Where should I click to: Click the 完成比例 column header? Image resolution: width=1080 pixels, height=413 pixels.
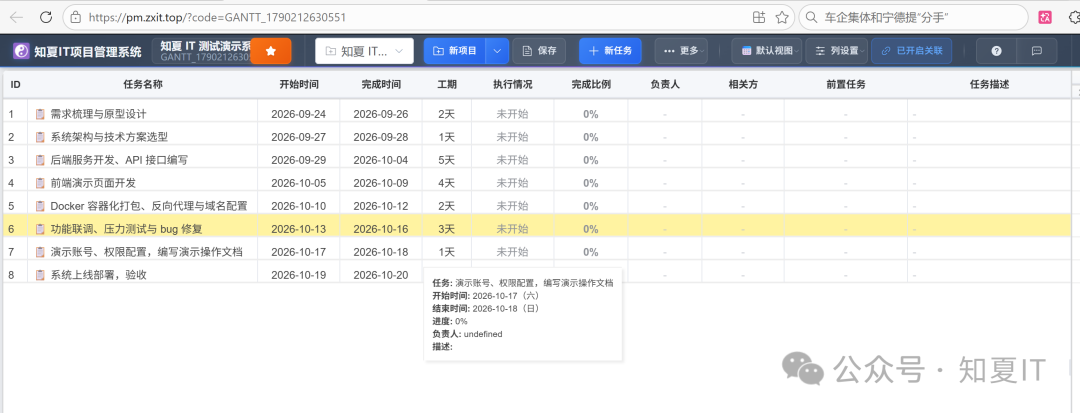coord(591,85)
